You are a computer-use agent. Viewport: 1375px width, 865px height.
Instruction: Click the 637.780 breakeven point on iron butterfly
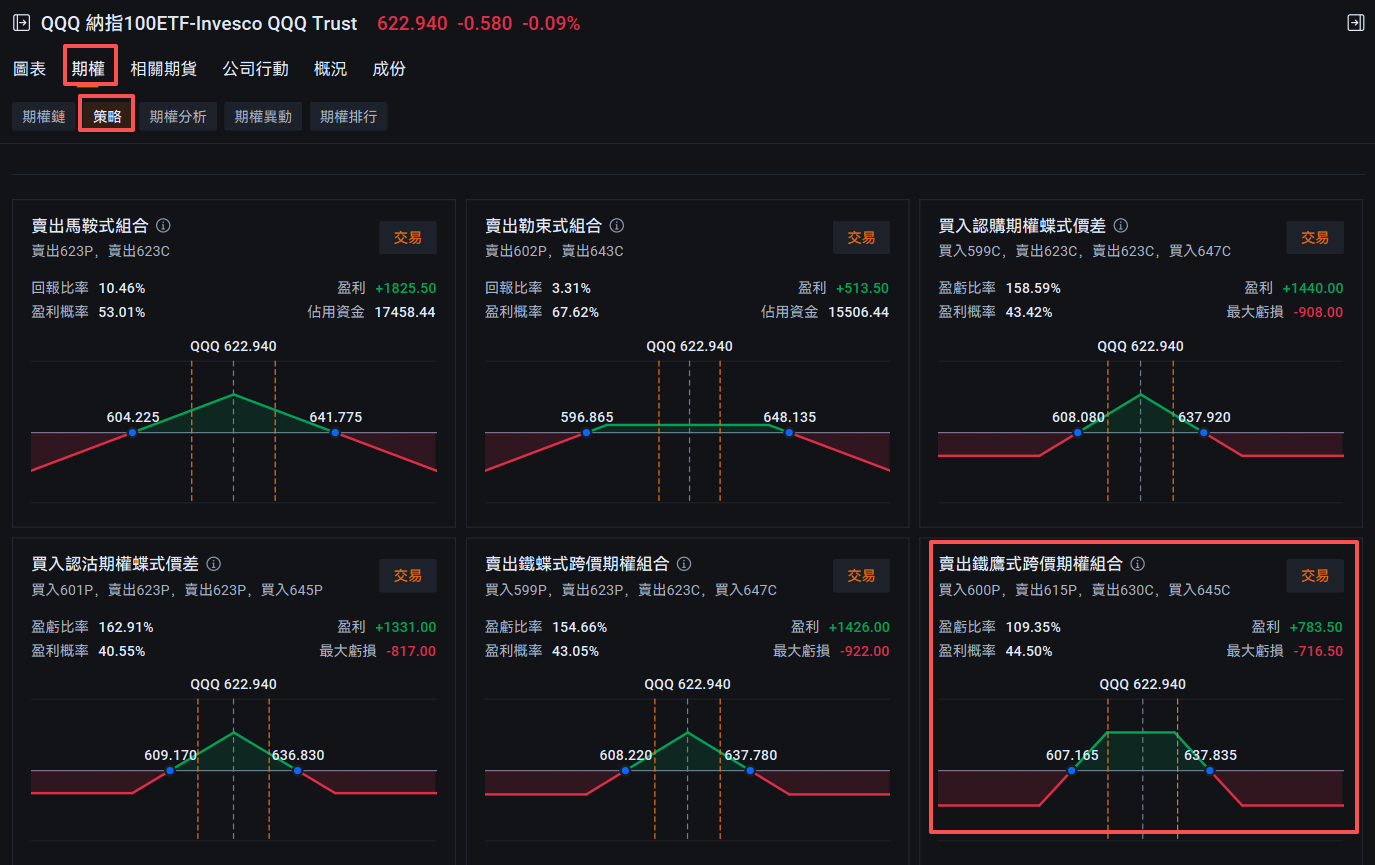(x=751, y=771)
